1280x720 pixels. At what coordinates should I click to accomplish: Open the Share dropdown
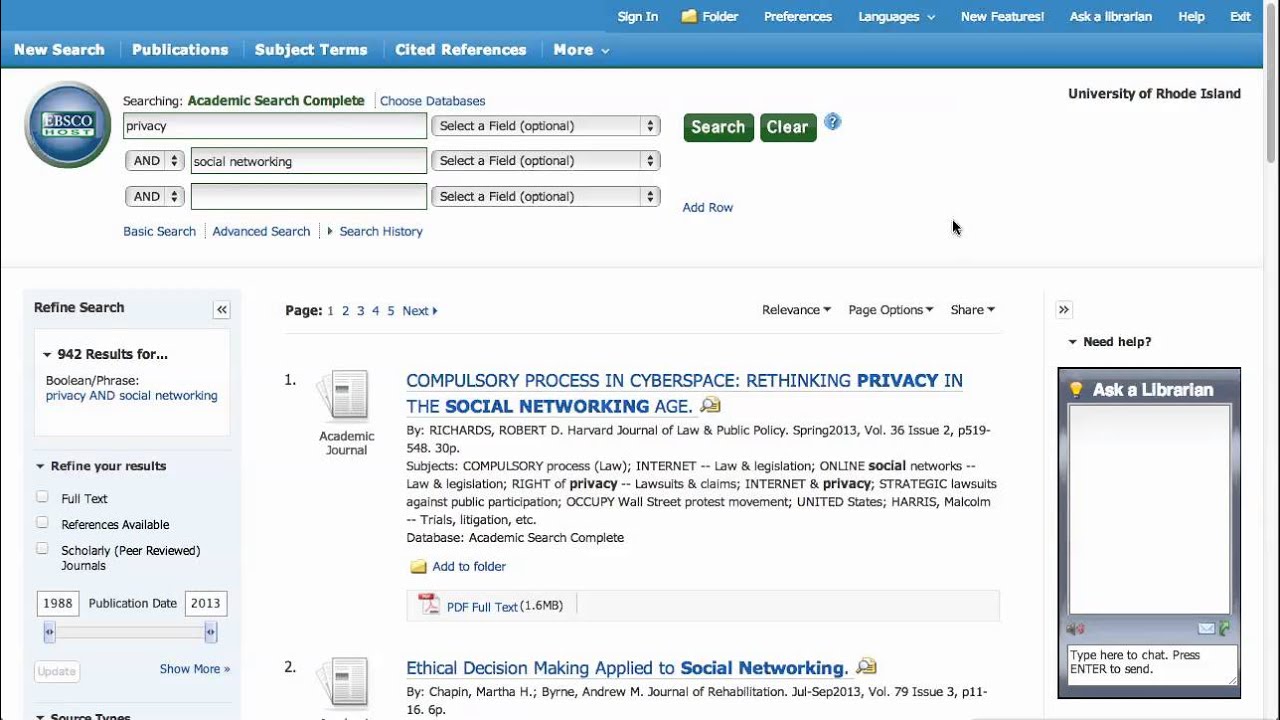point(972,310)
